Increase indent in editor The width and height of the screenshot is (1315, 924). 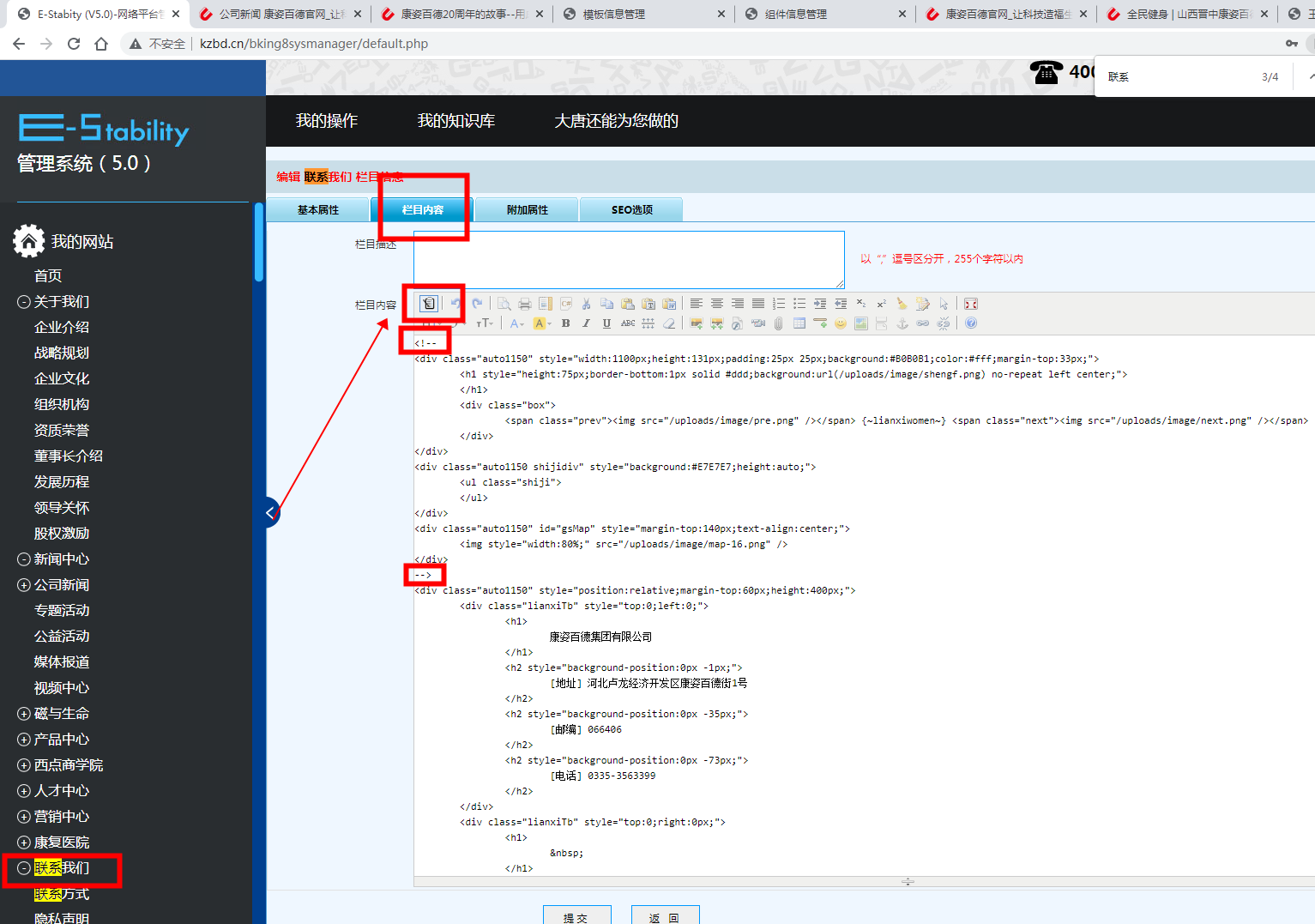coord(820,304)
